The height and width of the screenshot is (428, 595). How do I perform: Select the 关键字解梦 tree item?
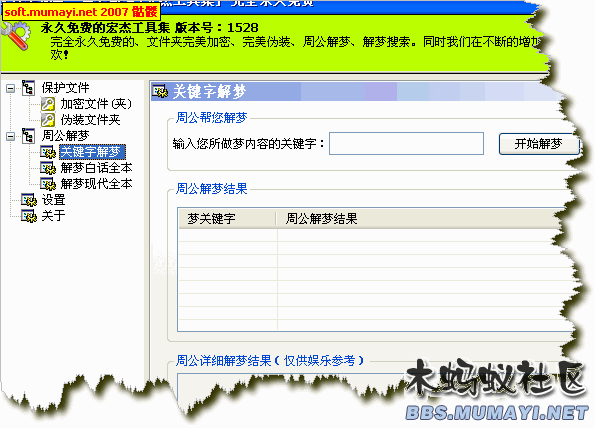click(92, 152)
